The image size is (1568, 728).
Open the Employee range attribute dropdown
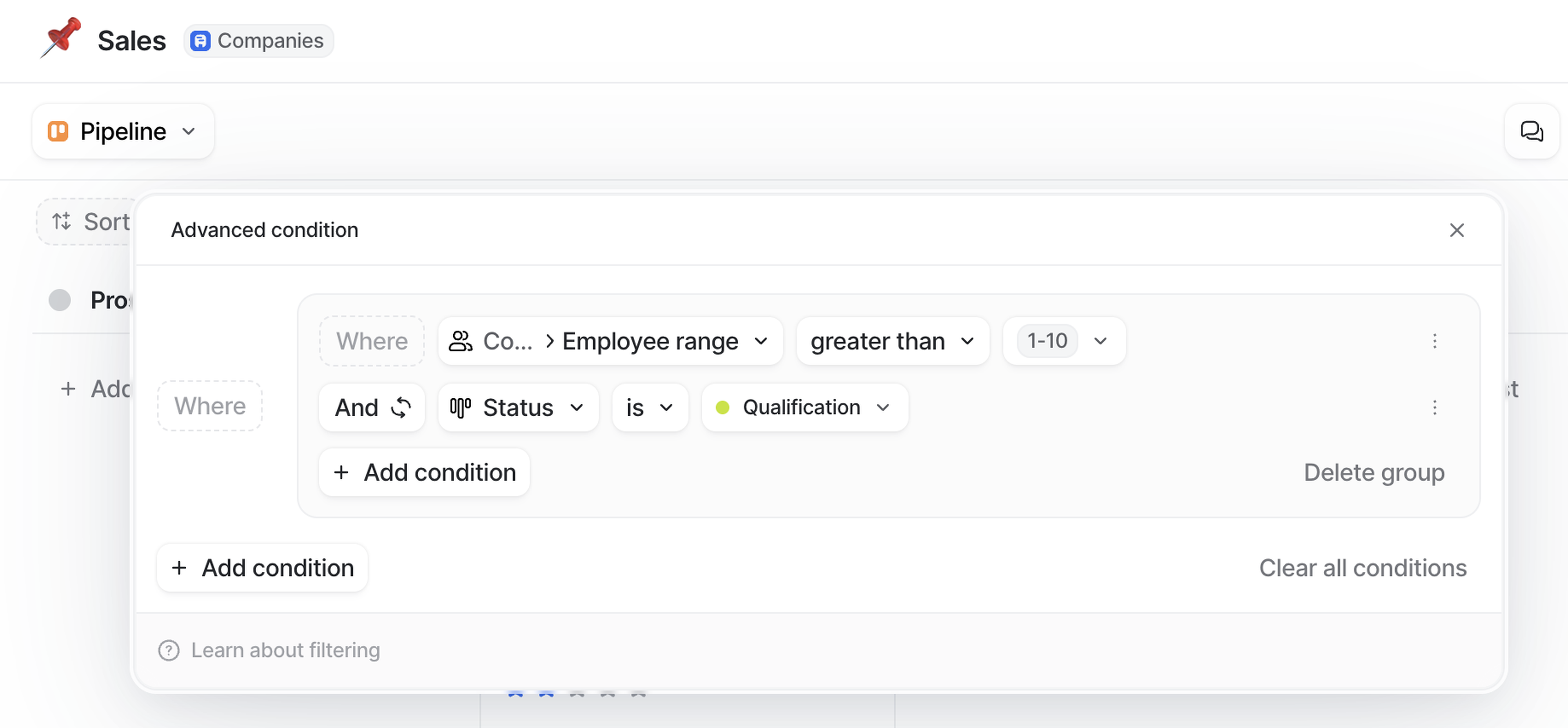click(610, 341)
